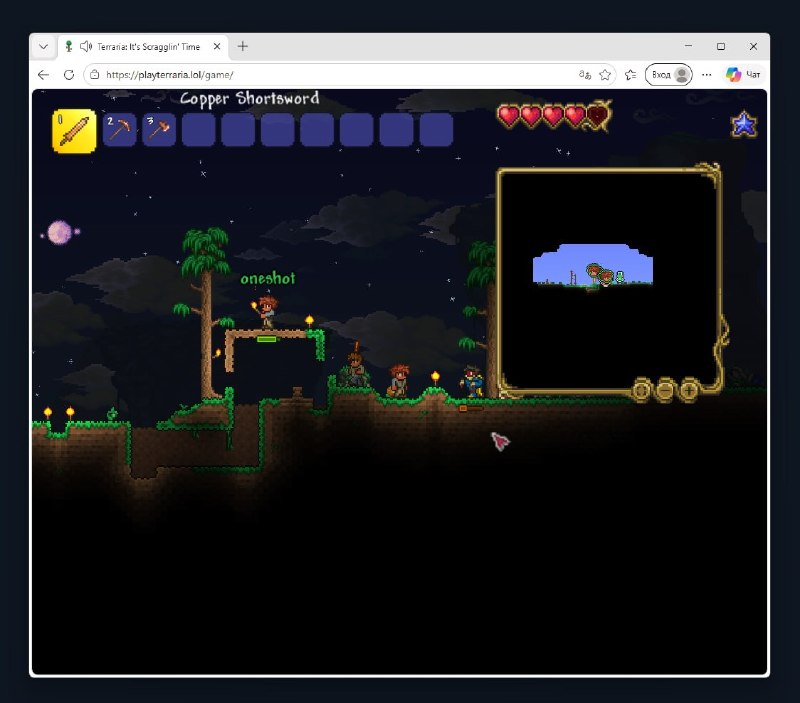The image size is (800, 703).
Task: Close the Terraria browser tab
Action: tap(217, 46)
